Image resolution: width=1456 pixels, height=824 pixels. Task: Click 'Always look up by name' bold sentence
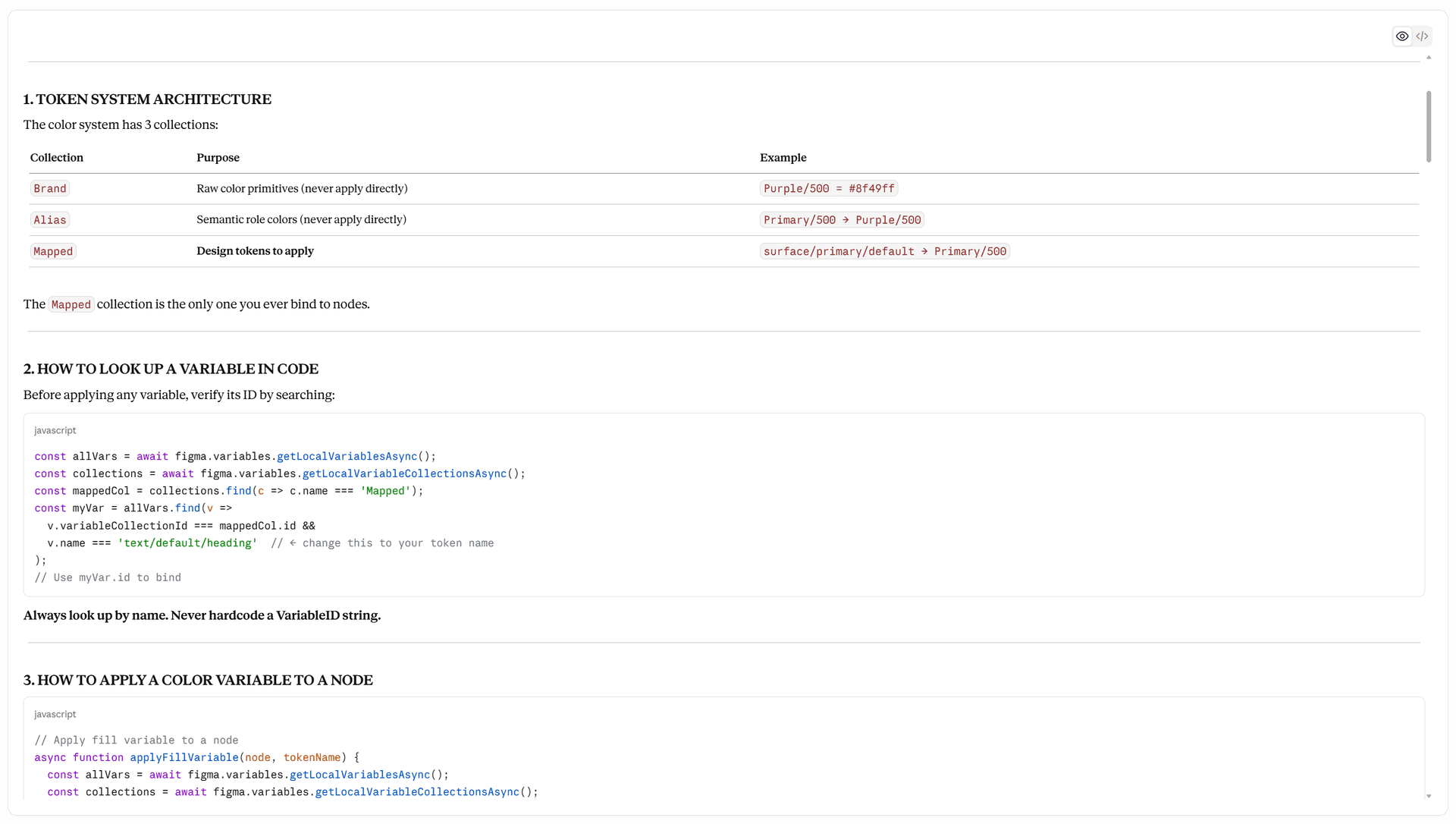point(202,615)
